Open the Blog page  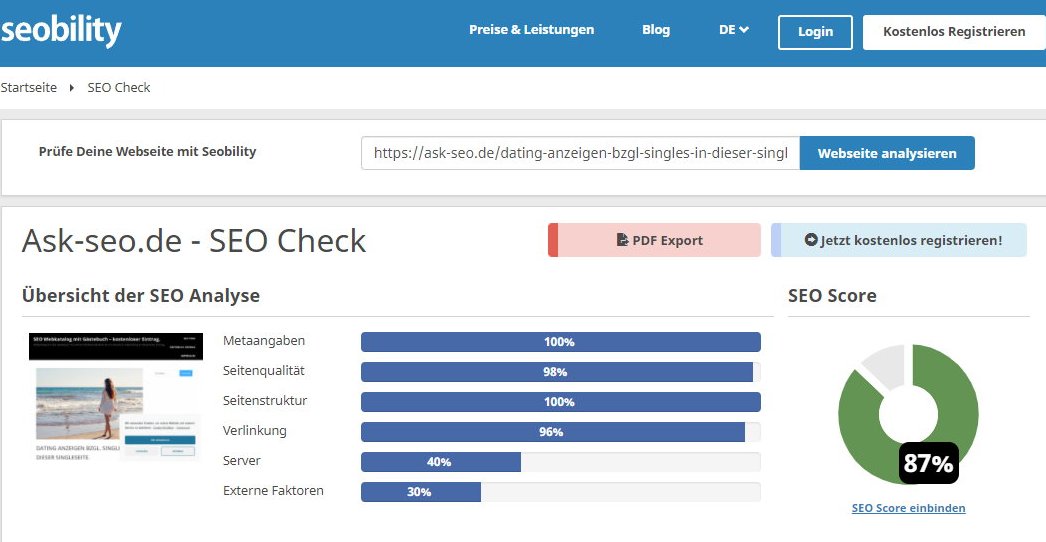tap(656, 30)
